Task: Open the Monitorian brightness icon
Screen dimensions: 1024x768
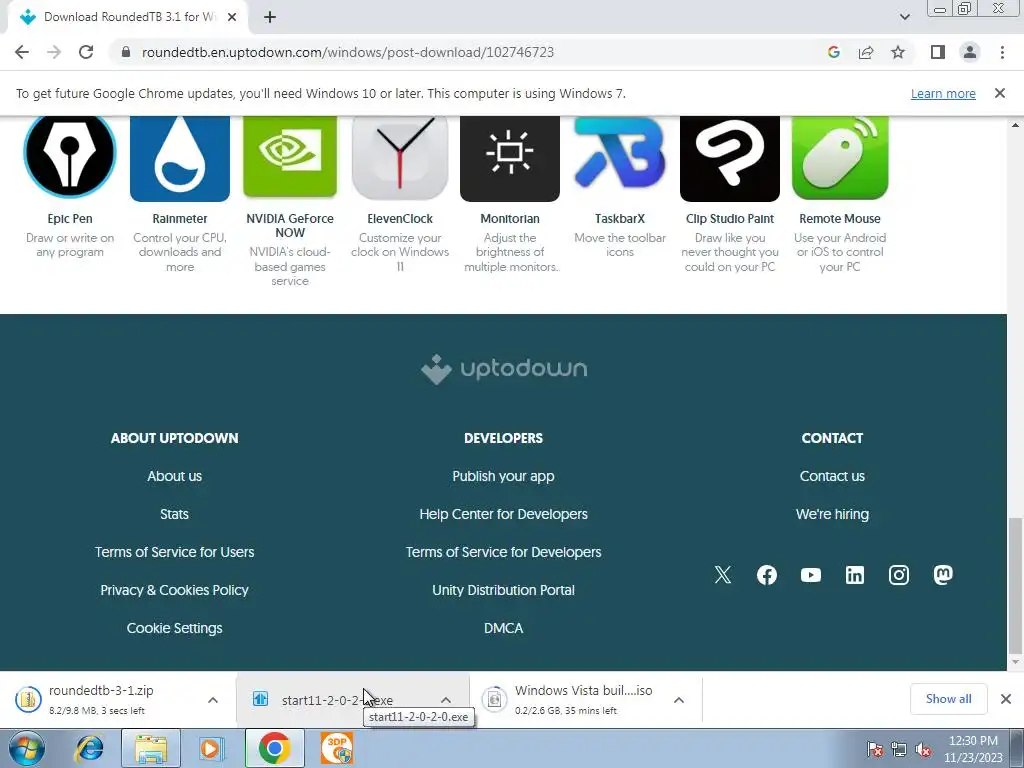Action: click(510, 159)
